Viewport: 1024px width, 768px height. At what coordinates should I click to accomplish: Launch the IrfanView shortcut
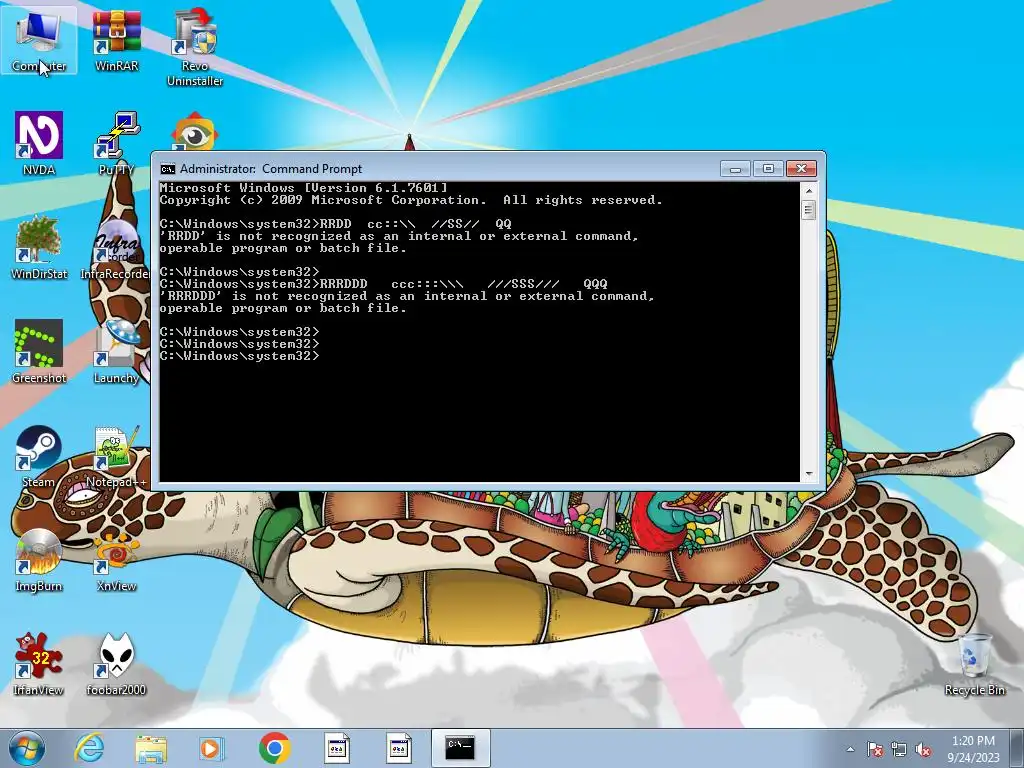[39, 664]
